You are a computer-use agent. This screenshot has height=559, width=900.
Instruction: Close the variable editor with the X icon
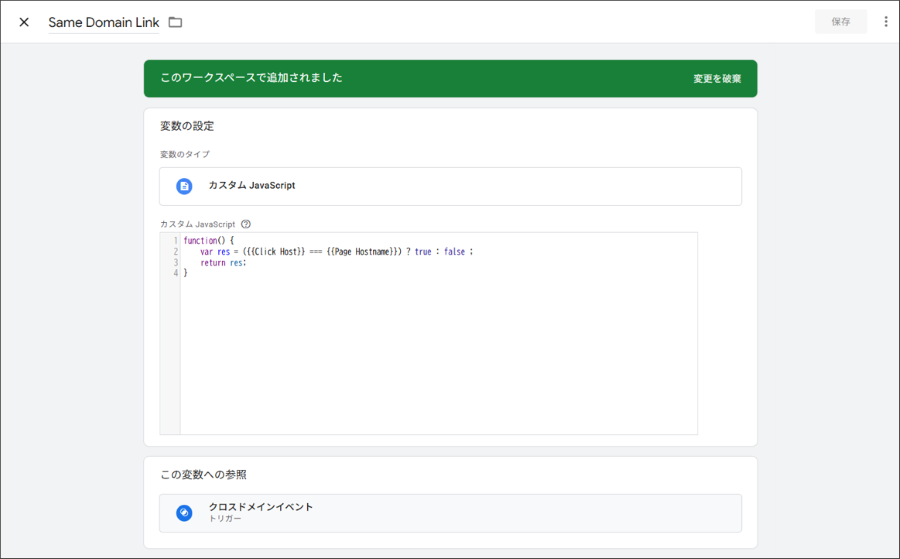click(x=24, y=22)
